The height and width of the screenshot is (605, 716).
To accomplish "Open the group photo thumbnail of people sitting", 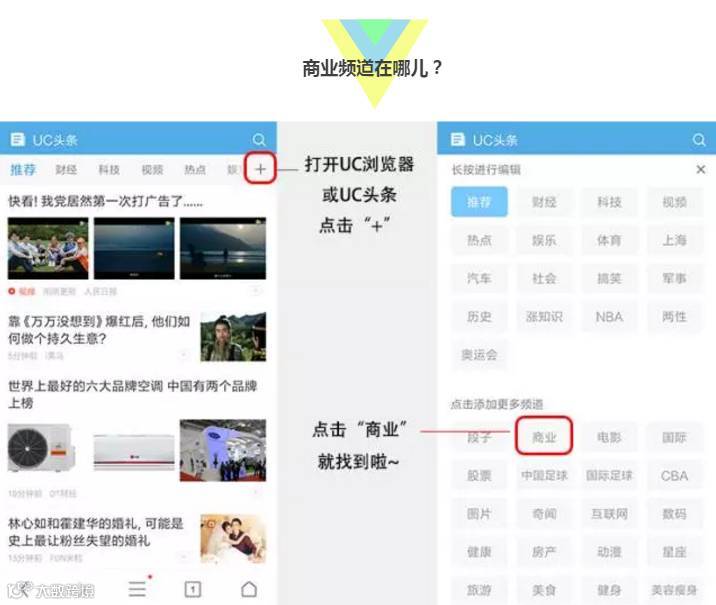I will (x=48, y=248).
